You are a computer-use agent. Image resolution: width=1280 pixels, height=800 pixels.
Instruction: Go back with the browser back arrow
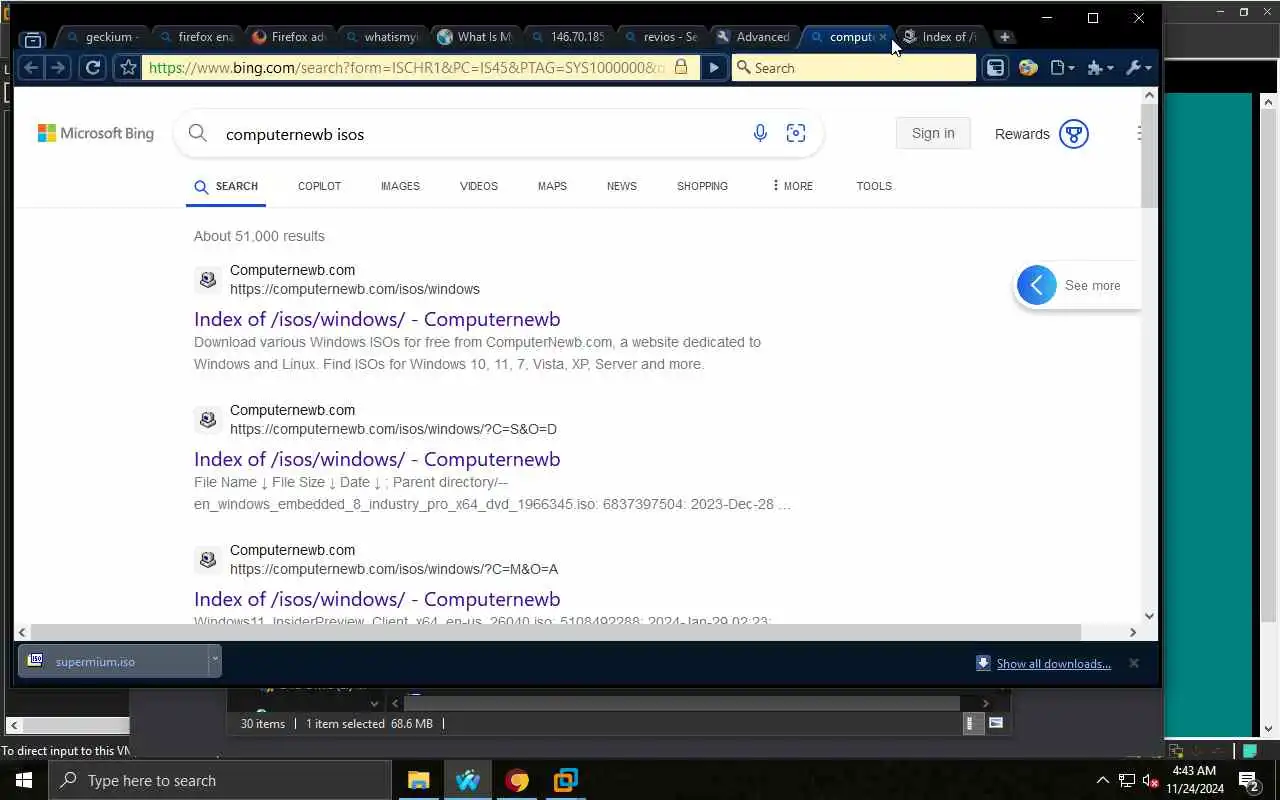point(31,67)
